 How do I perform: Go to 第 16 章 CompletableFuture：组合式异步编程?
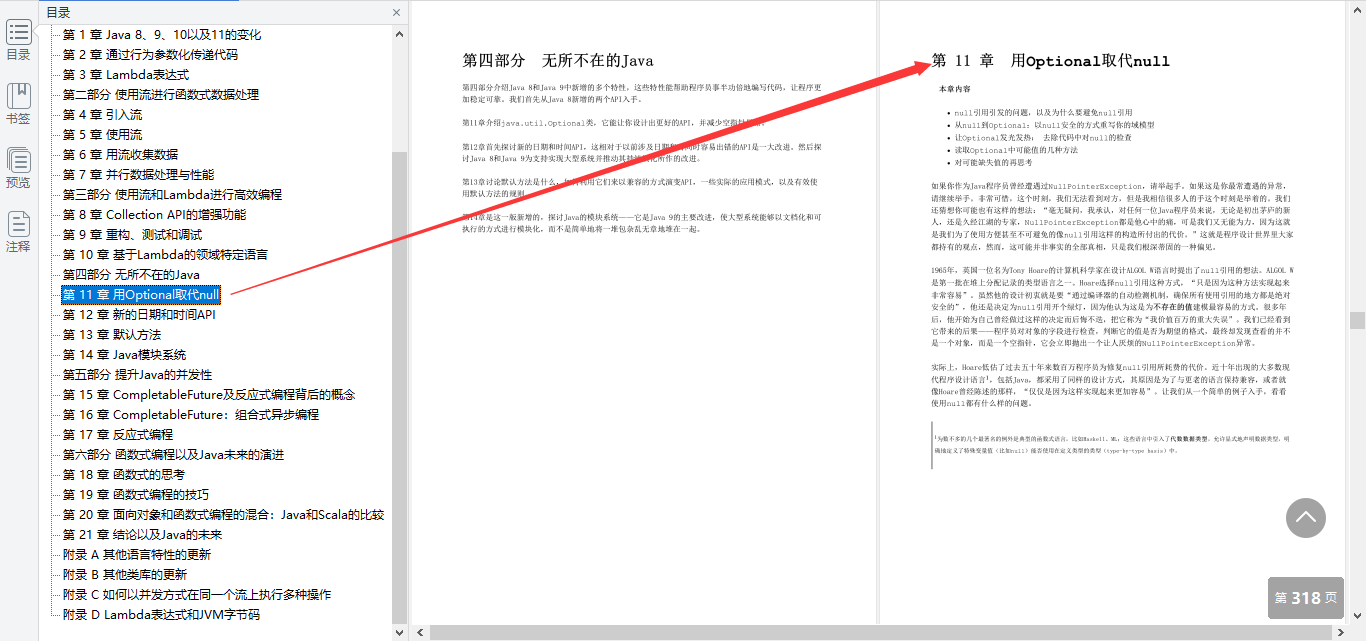[191, 414]
